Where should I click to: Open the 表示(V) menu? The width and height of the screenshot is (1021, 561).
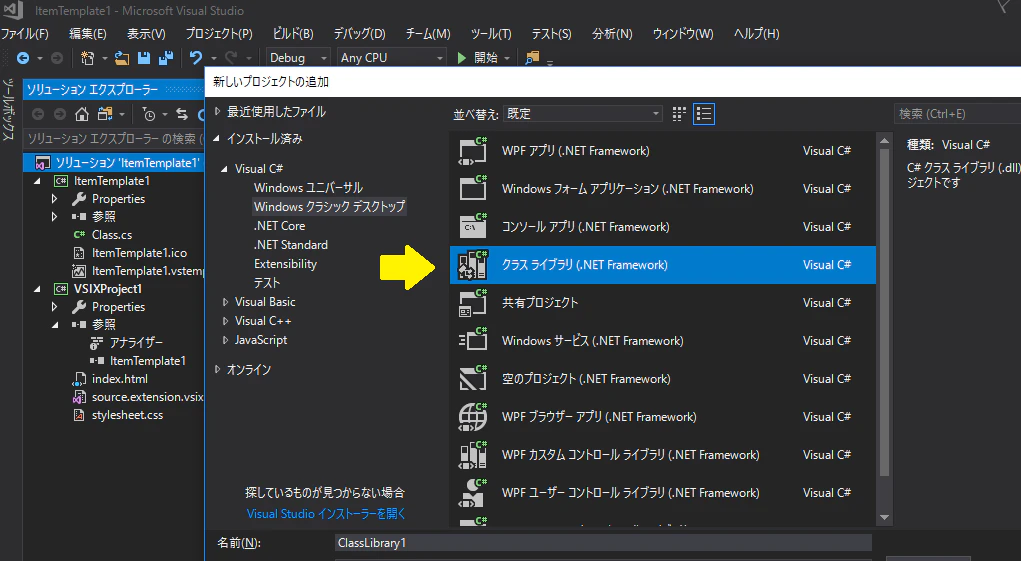pyautogui.click(x=146, y=34)
